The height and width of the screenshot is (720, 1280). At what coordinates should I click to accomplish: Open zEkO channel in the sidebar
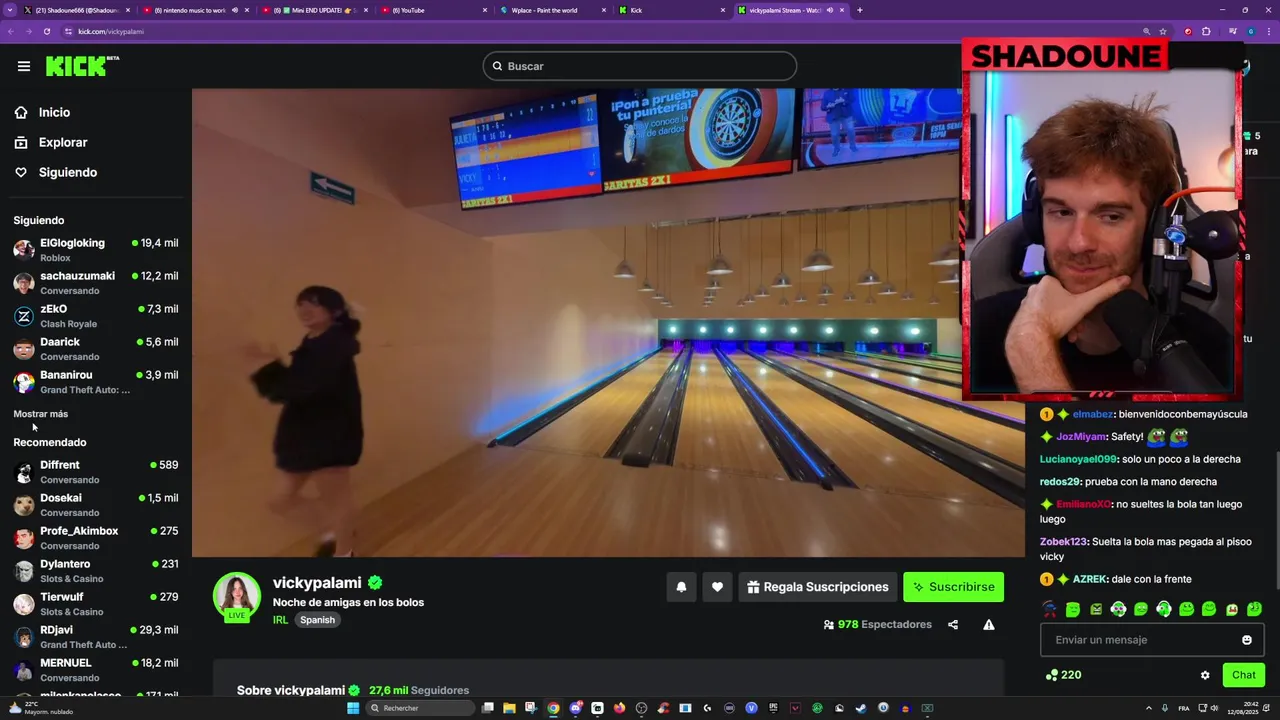[96, 316]
